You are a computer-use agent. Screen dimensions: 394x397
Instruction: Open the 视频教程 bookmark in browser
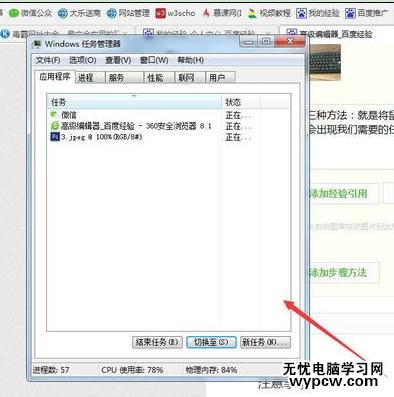269,13
